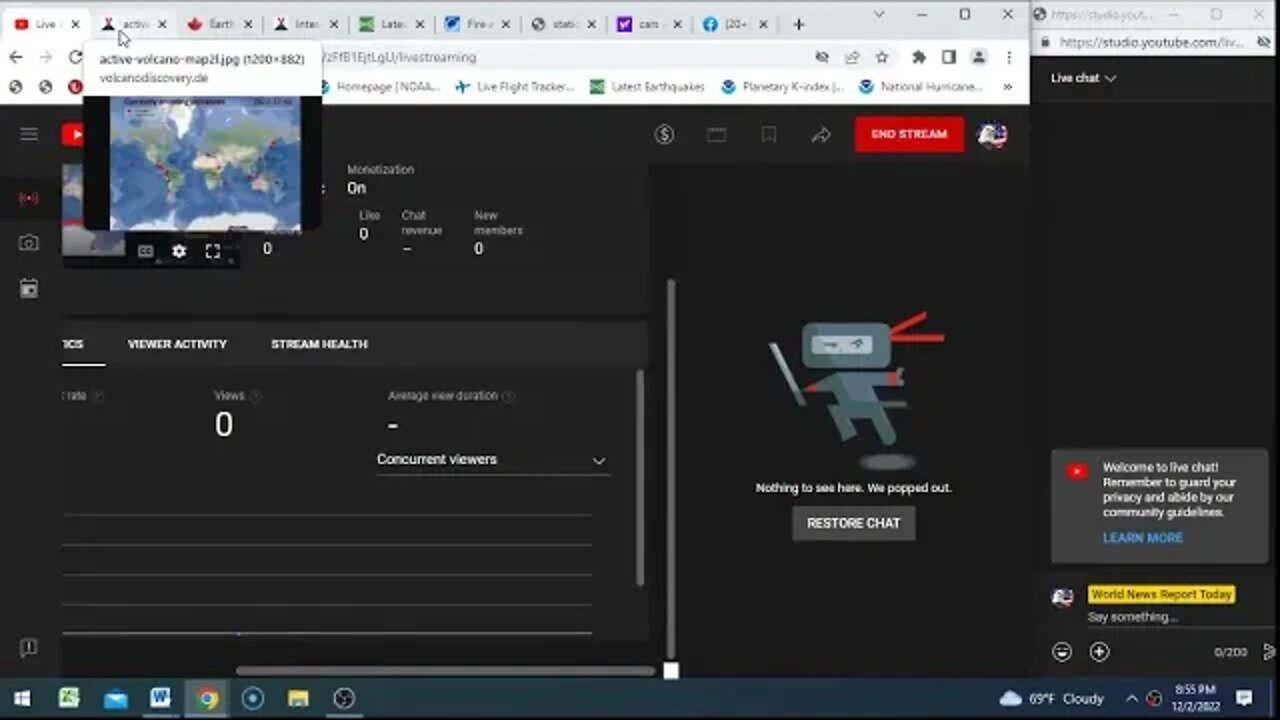The width and height of the screenshot is (1280, 720).
Task: Send the chat message arrow icon
Action: point(1269,652)
